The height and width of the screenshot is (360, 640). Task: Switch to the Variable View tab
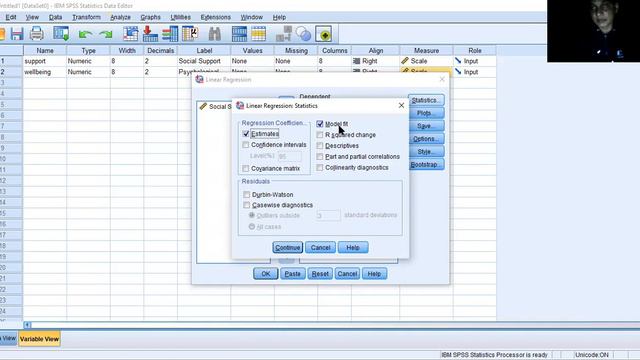coord(39,339)
